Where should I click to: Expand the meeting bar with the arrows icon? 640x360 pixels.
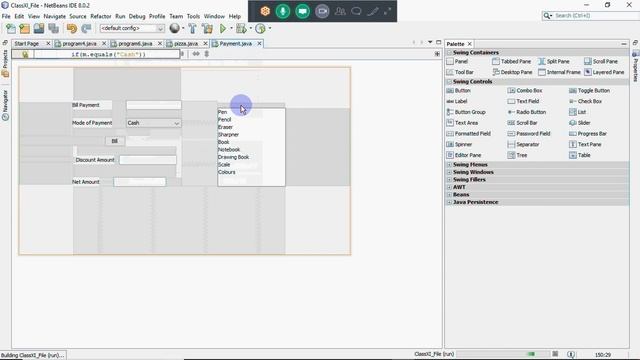click(x=387, y=11)
